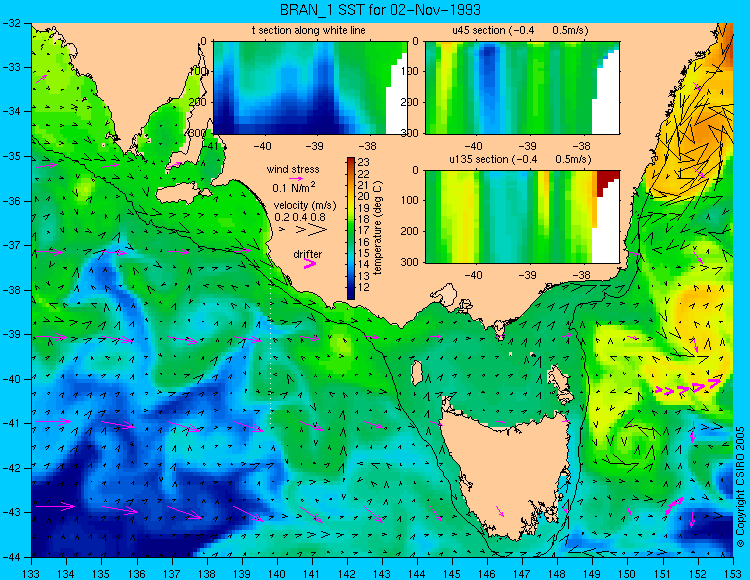Click the magenta wind stress legend arrow
Viewport: 750px width, 580px height.
297,178
